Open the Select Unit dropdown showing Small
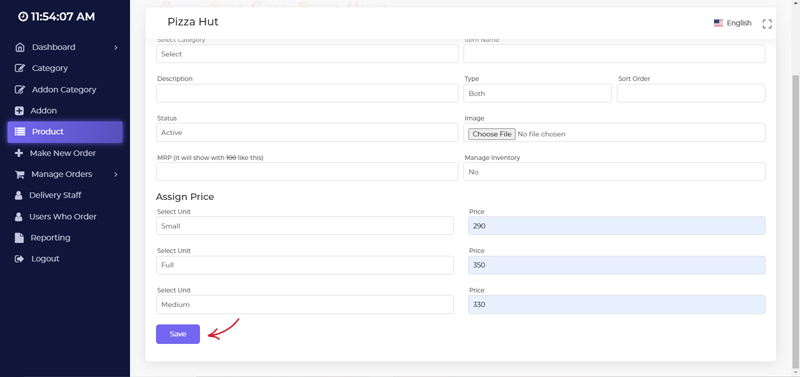The image size is (800, 377). 305,225
